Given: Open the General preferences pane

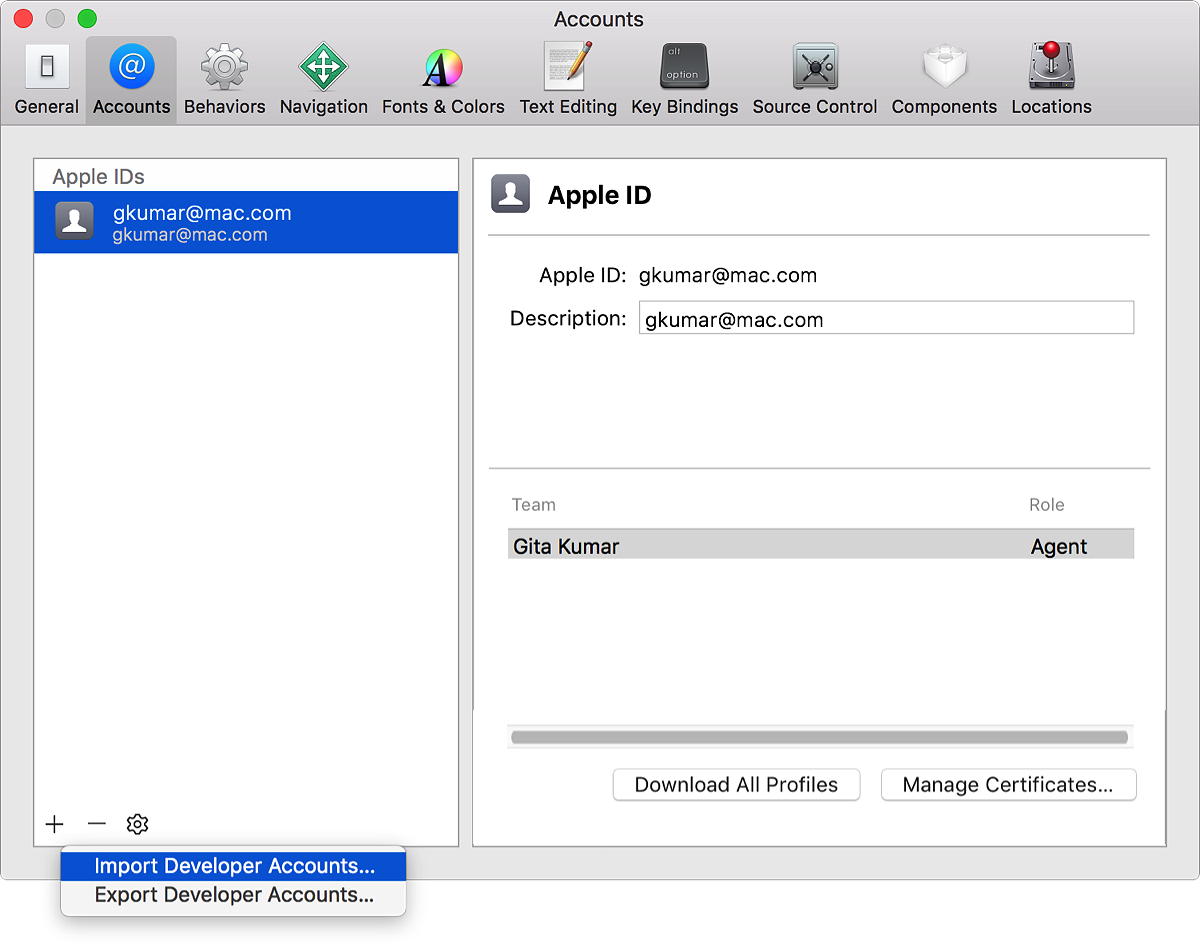Looking at the screenshot, I should coord(46,80).
